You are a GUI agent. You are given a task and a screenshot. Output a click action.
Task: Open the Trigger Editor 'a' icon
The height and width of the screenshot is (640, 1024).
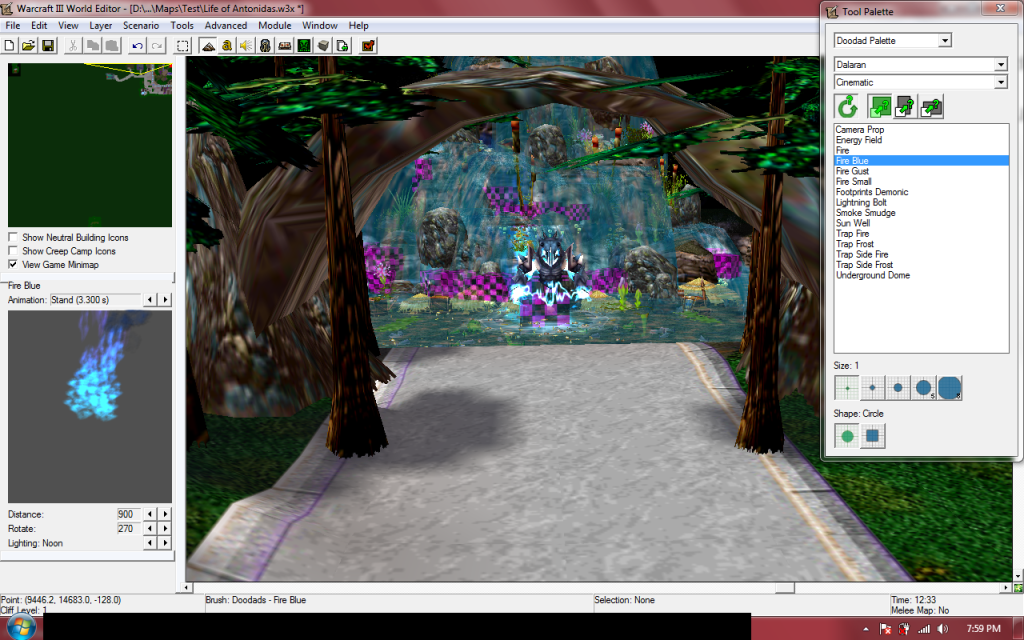click(x=227, y=46)
